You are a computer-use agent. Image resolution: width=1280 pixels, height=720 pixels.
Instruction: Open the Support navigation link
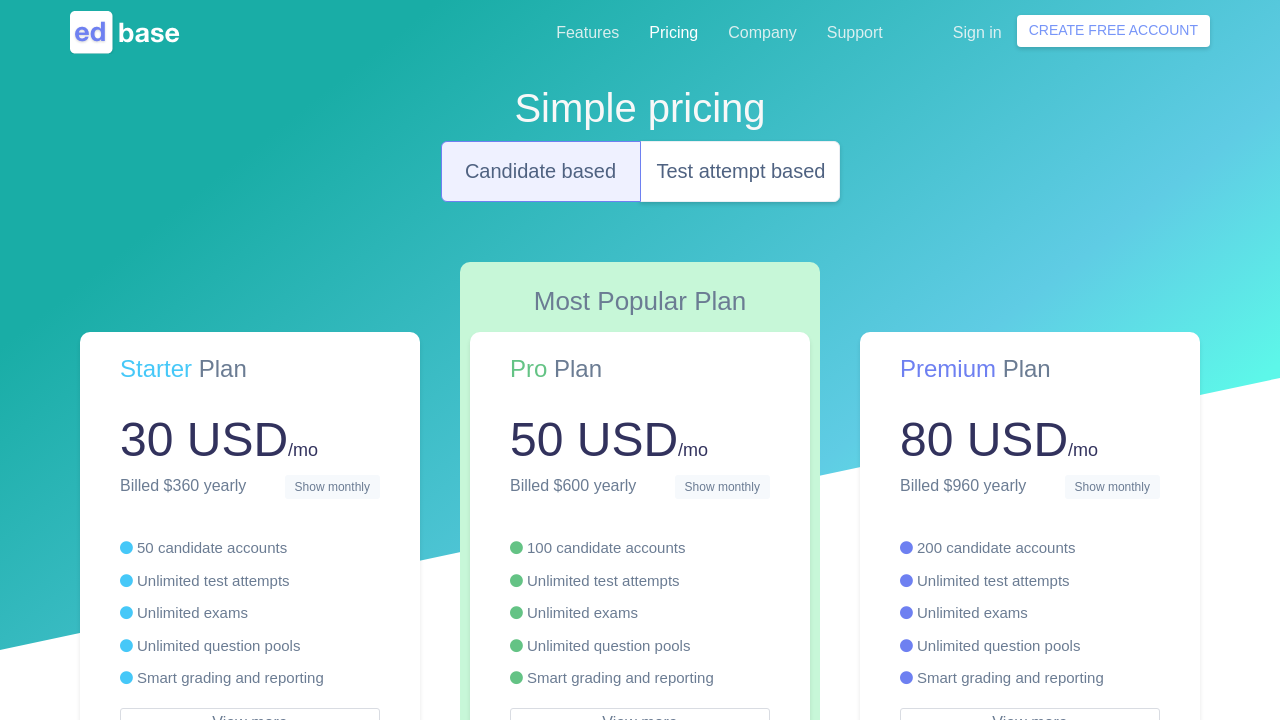point(854,32)
